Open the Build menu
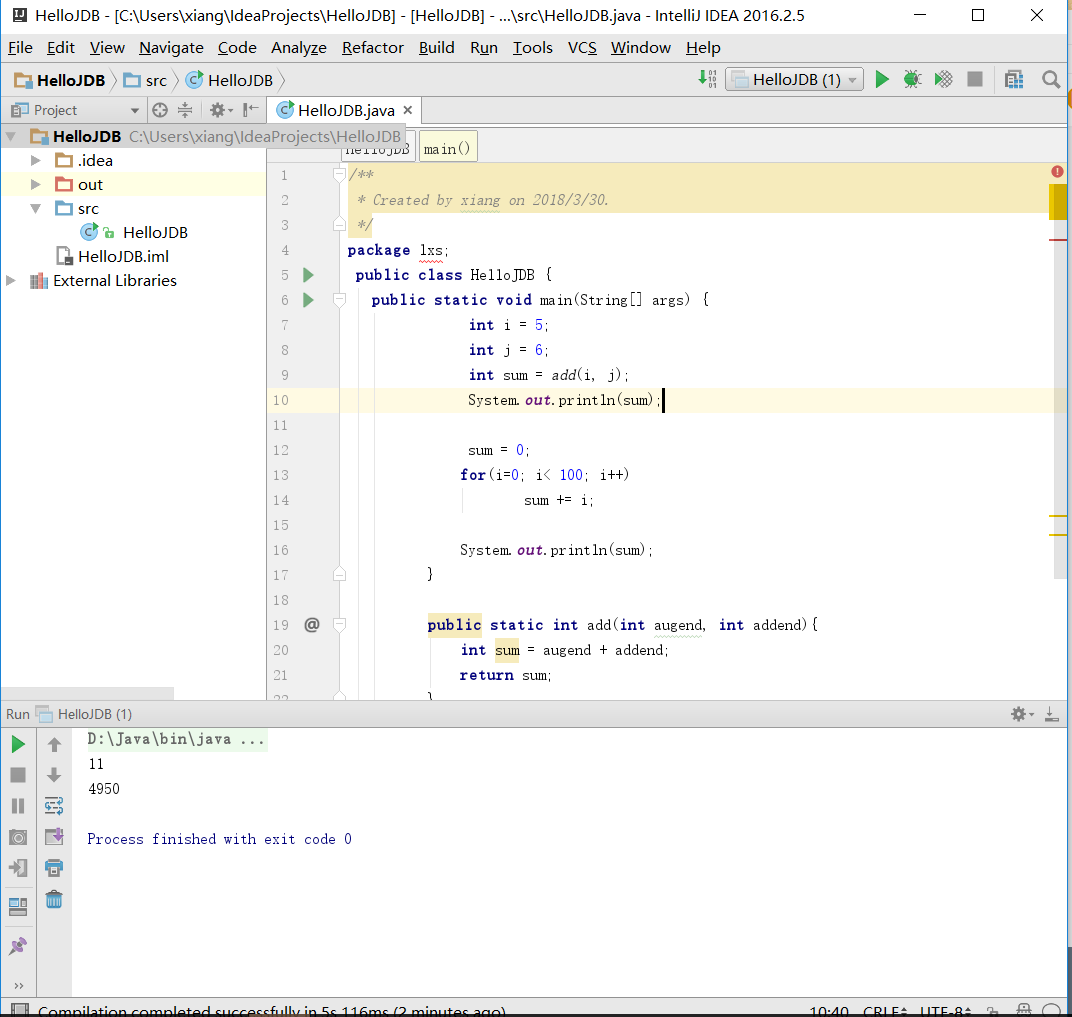 (x=436, y=48)
